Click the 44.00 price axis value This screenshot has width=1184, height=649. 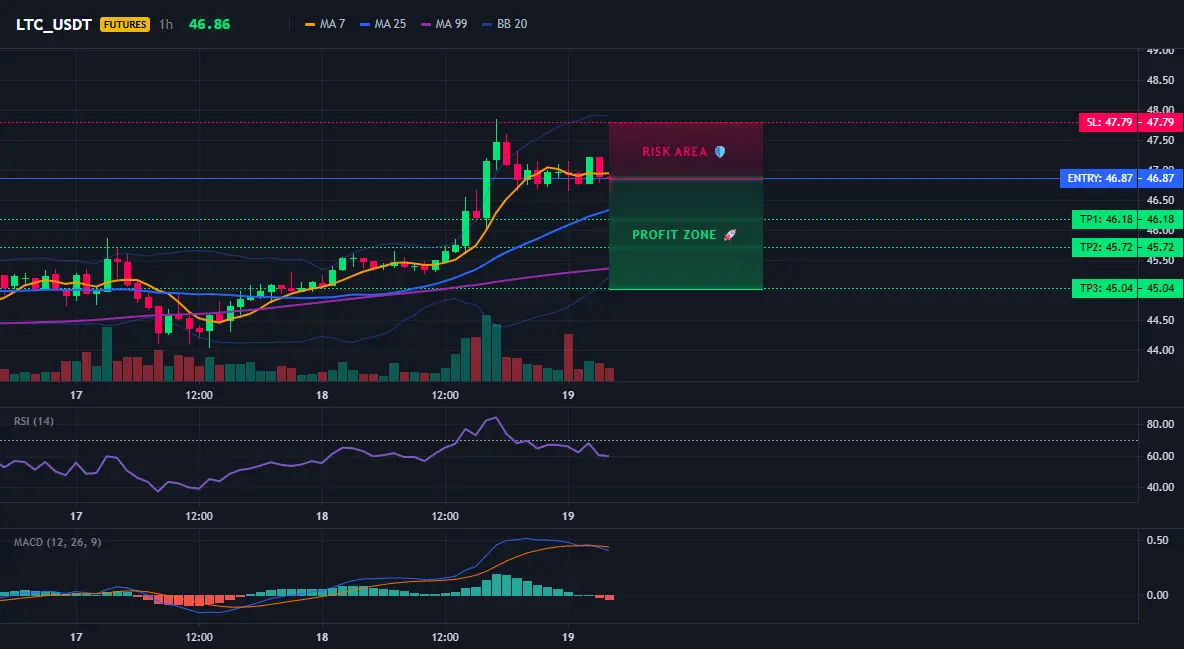(1160, 351)
